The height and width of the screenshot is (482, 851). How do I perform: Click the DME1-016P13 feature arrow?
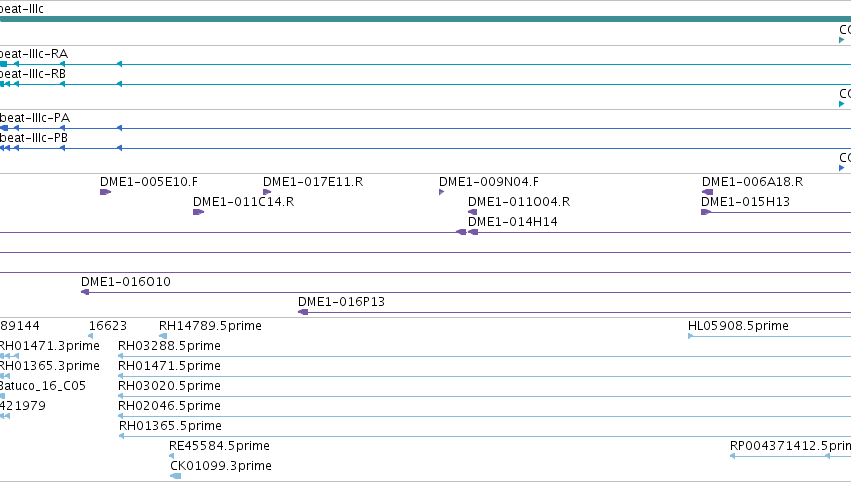[x=303, y=312]
